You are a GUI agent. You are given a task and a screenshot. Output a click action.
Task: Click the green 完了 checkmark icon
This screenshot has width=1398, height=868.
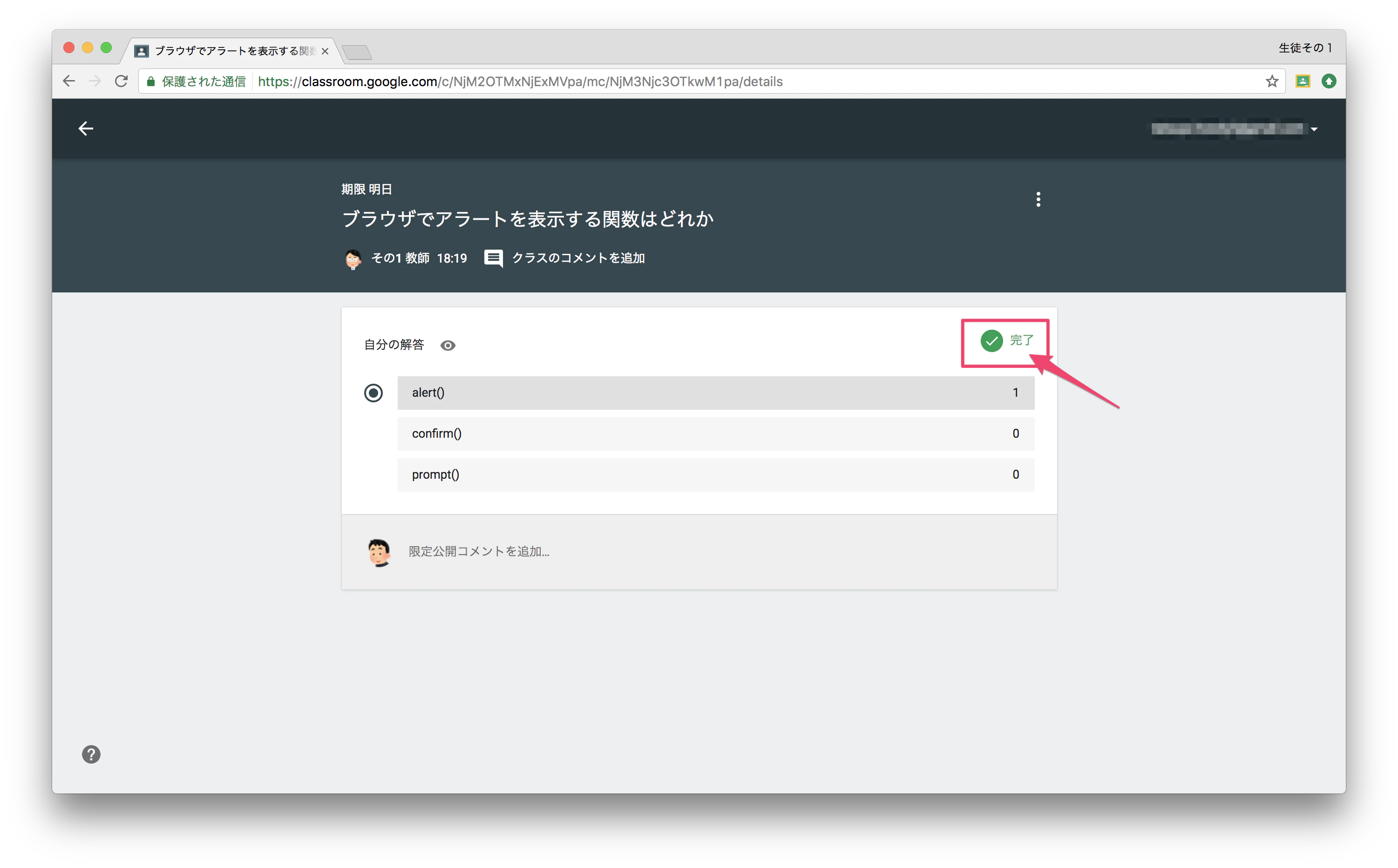pyautogui.click(x=991, y=341)
